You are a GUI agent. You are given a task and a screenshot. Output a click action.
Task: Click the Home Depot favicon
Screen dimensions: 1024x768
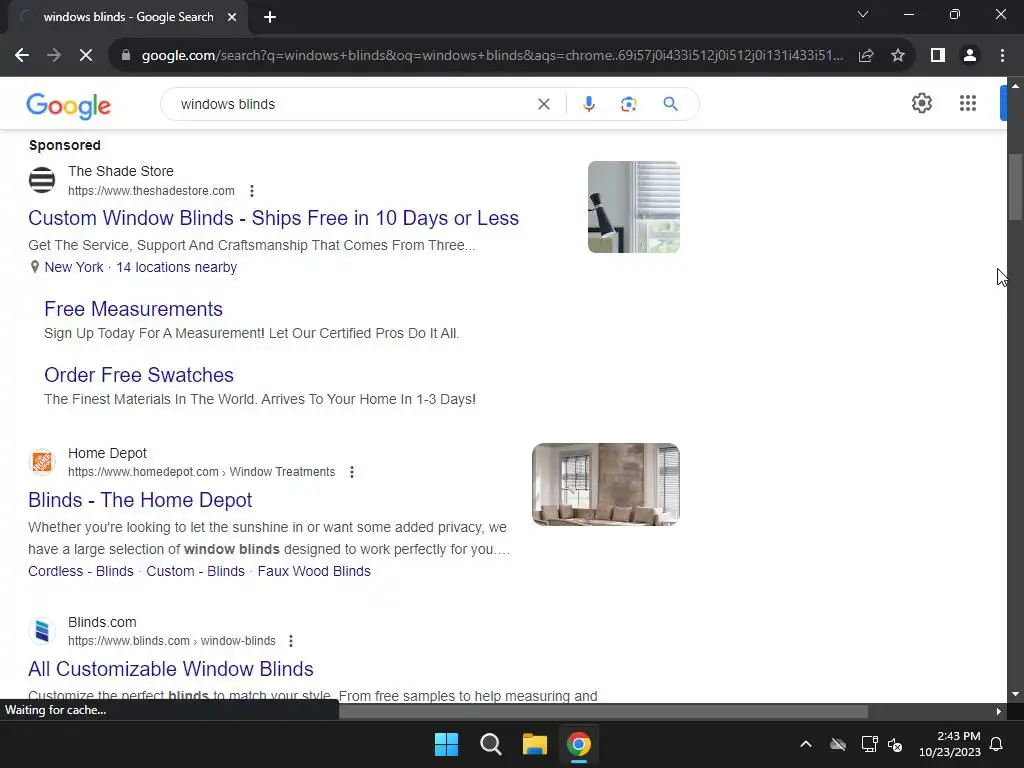[42, 462]
